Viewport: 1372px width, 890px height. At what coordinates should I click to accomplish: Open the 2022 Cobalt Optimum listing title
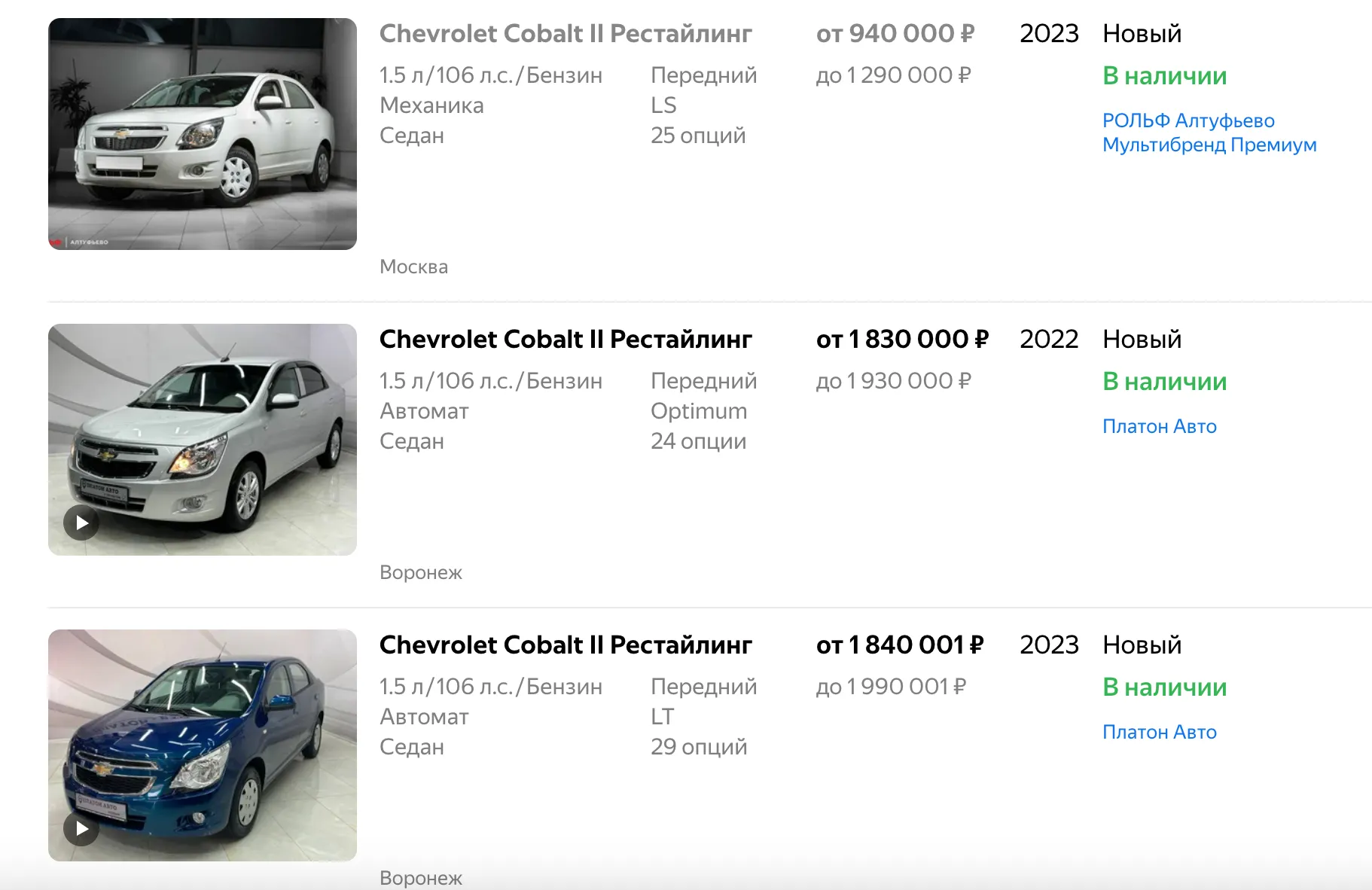point(565,340)
